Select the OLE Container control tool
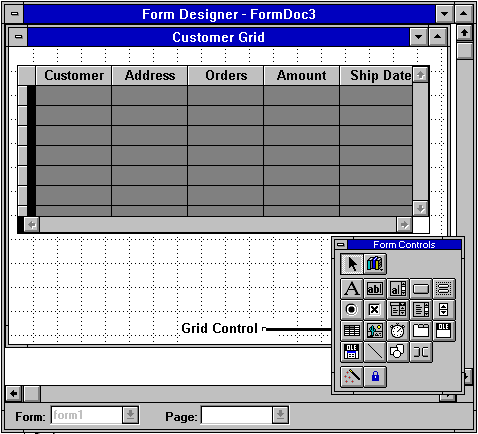The height and width of the screenshot is (434, 478). [444, 331]
